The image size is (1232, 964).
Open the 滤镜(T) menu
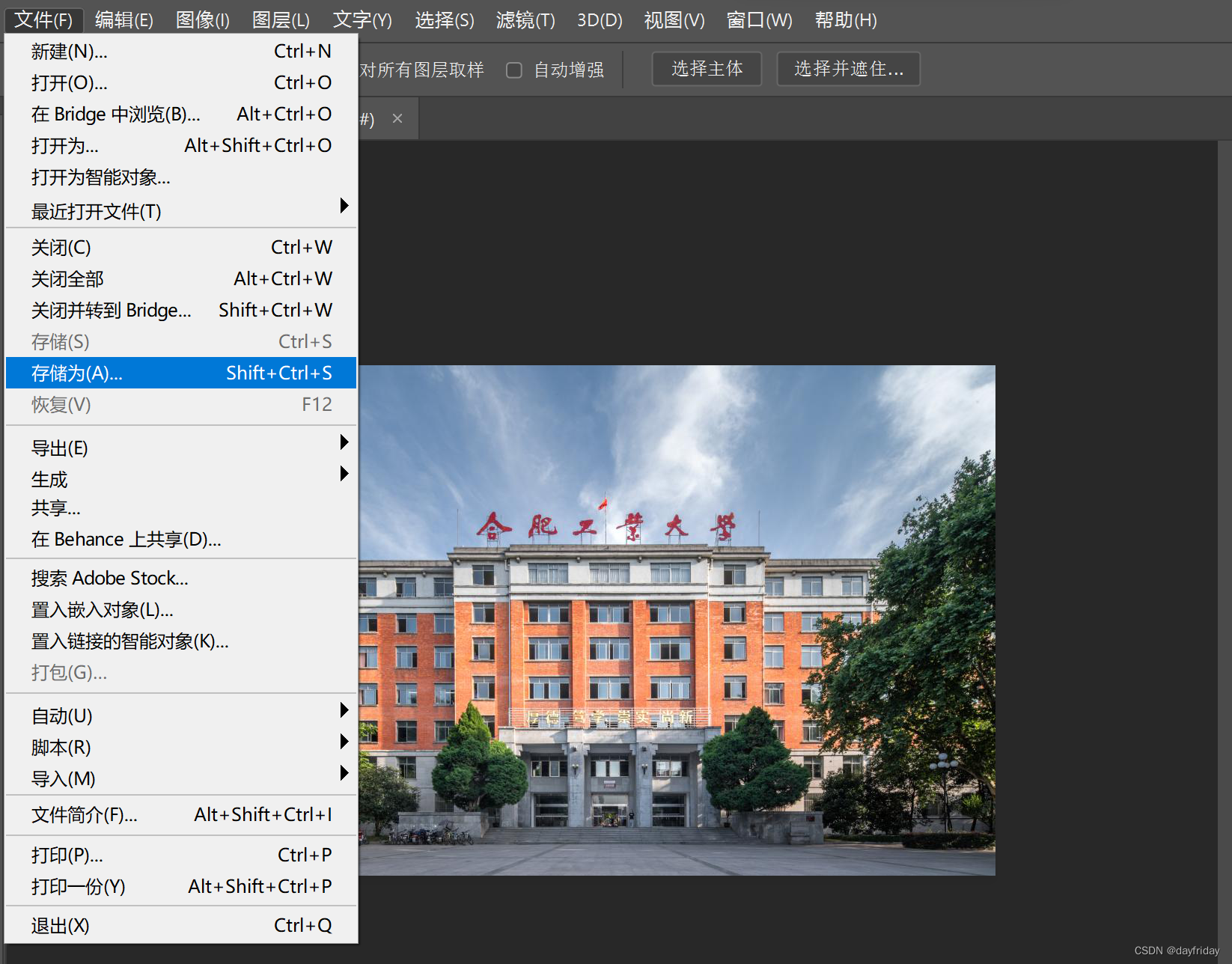525,19
